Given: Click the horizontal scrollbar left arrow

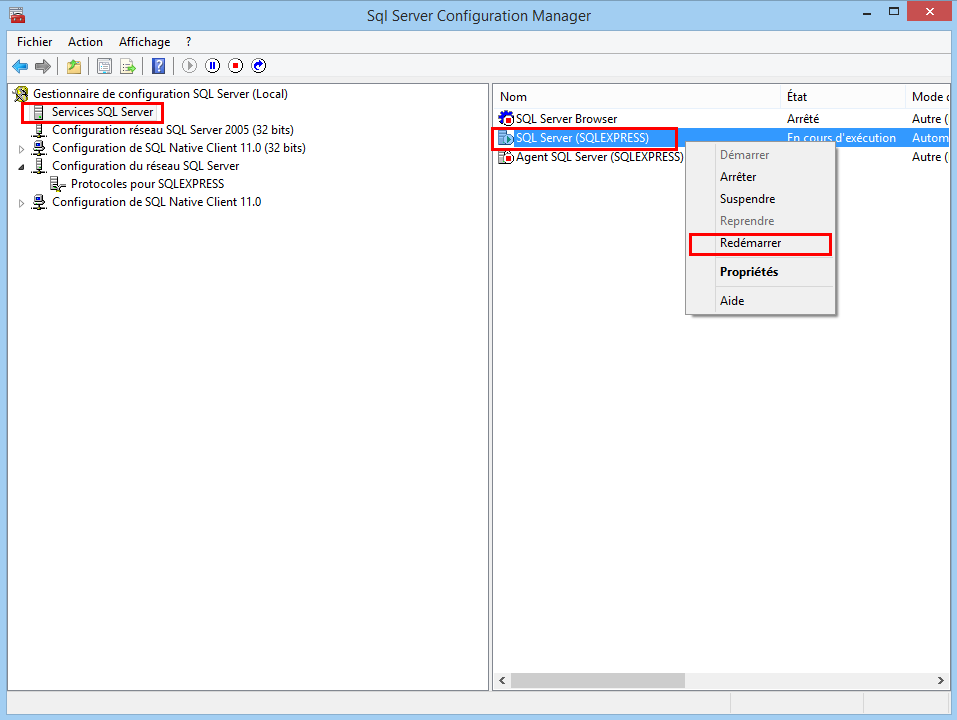Looking at the screenshot, I should (x=502, y=680).
